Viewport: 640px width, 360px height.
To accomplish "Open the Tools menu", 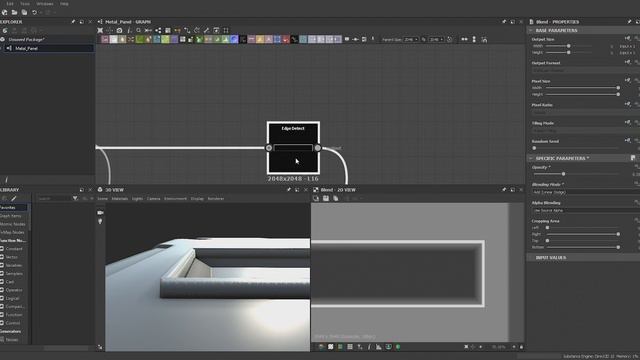I will 25,4.
